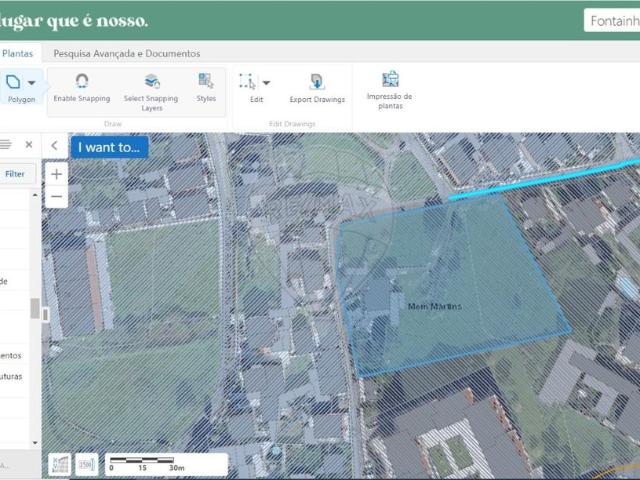Enable Snapping with the magnet icon
Image resolution: width=640 pixels, height=480 pixels.
[82, 87]
